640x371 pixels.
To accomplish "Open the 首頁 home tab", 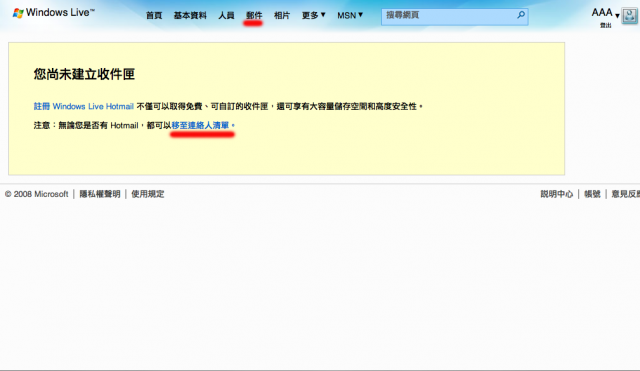I will (x=154, y=16).
